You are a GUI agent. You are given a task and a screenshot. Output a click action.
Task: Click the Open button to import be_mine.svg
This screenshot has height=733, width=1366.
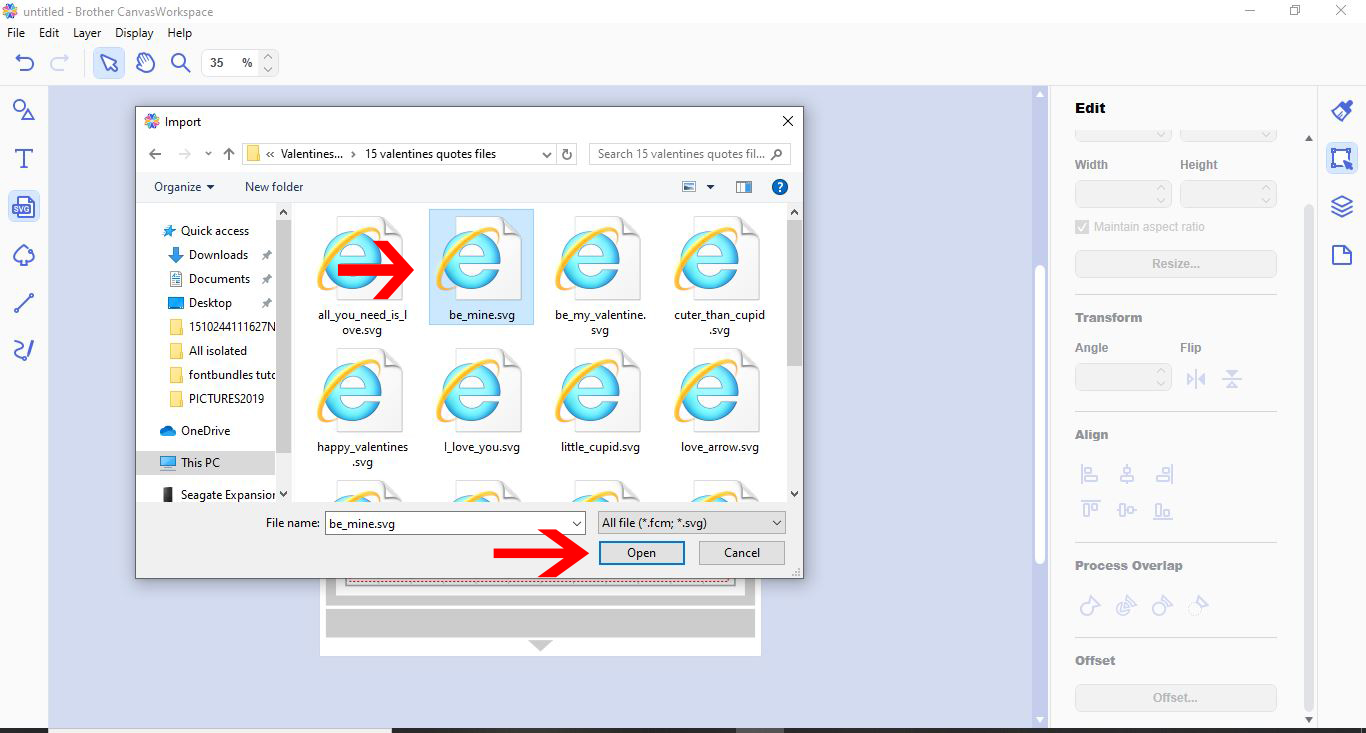click(641, 552)
